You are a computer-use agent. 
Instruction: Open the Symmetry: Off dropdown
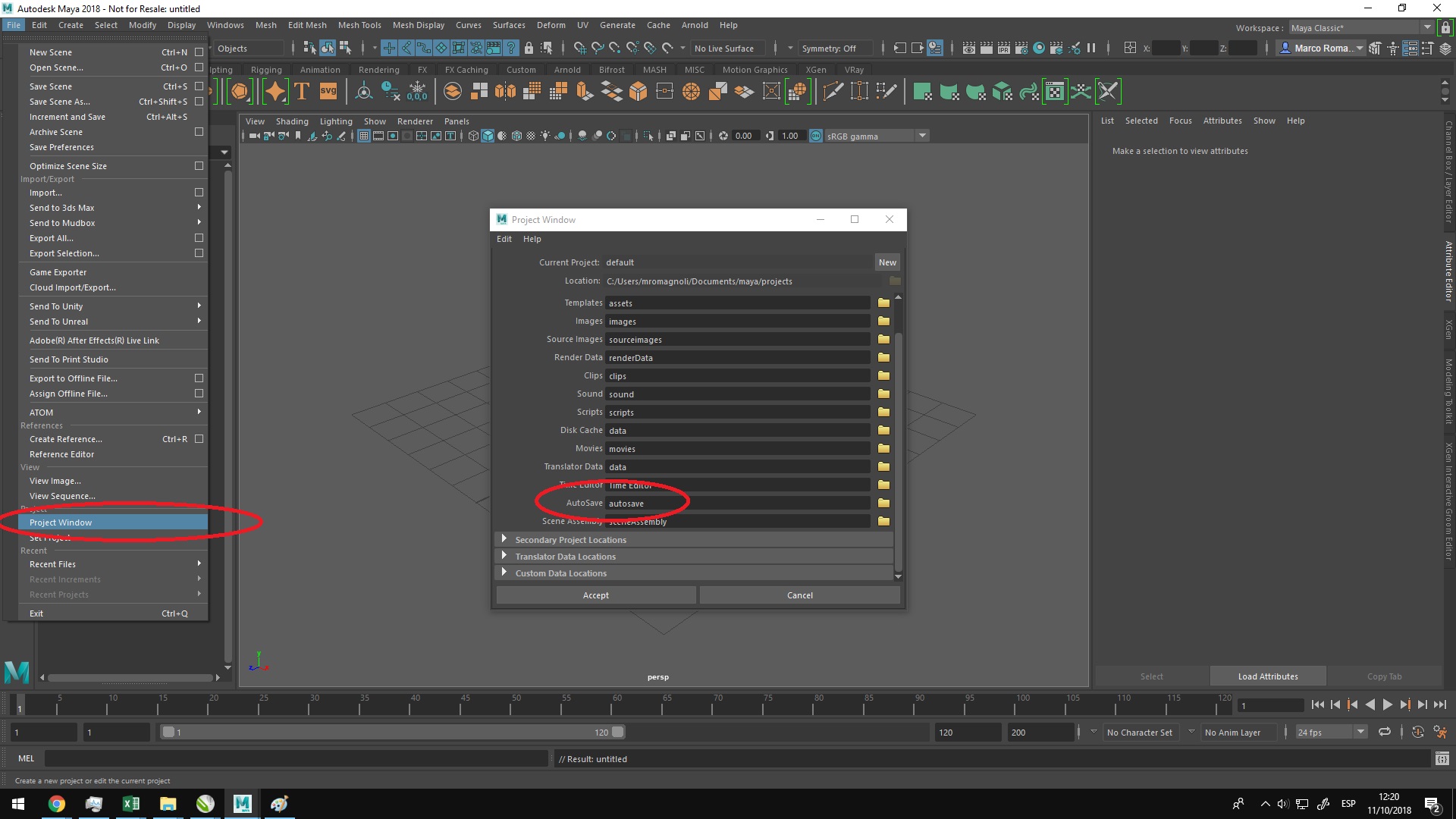click(x=834, y=49)
